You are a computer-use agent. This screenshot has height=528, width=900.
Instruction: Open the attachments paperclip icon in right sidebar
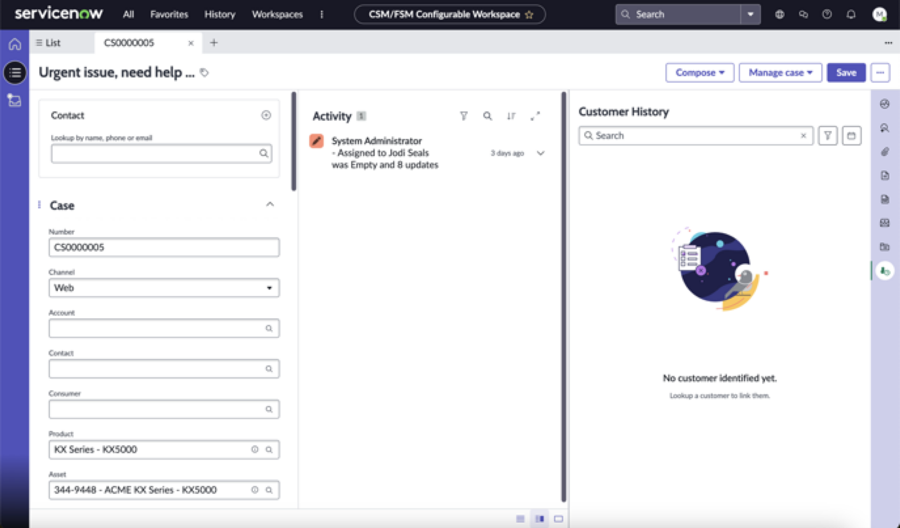point(885,152)
